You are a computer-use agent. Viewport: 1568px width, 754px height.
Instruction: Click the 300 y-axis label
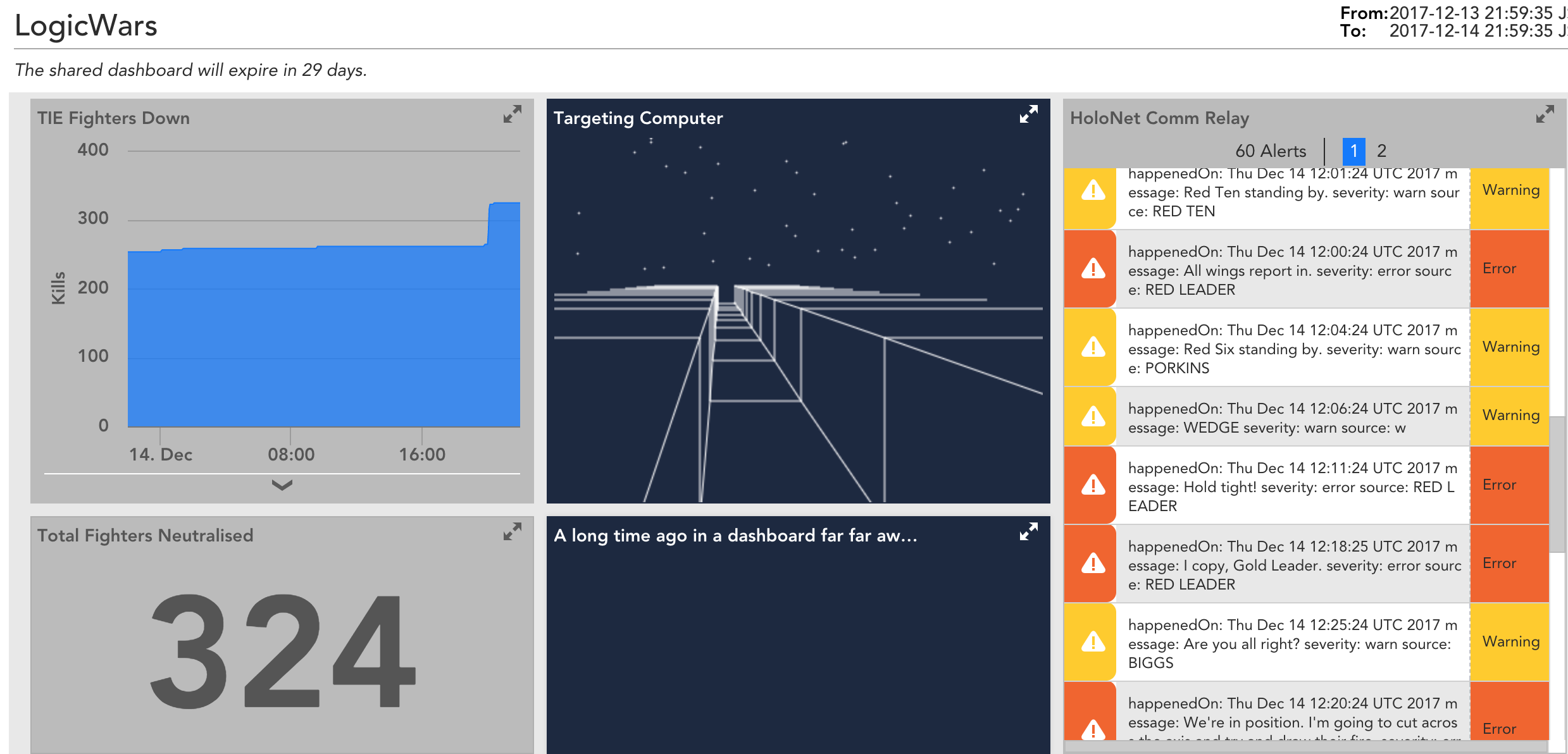[x=93, y=218]
